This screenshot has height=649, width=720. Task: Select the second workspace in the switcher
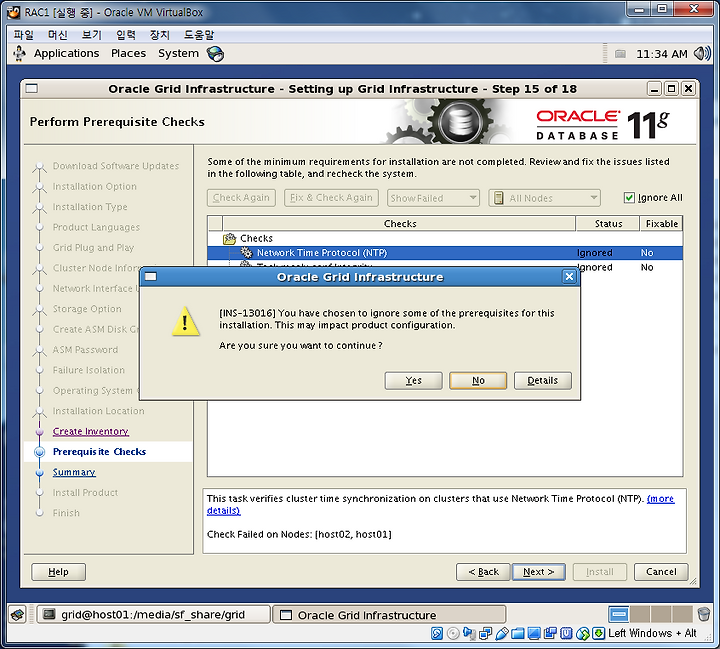pos(640,614)
